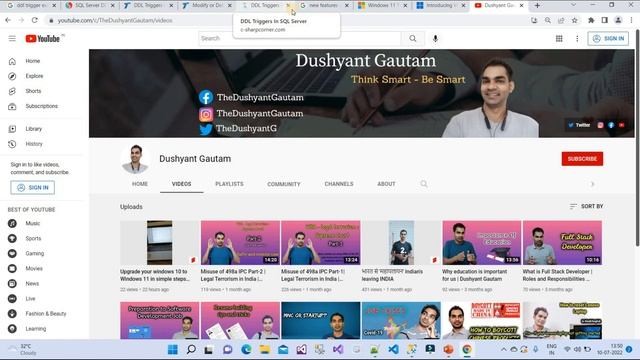Open YouTube settings three-dot menu
Screen dimensions: 640x360
point(577,38)
